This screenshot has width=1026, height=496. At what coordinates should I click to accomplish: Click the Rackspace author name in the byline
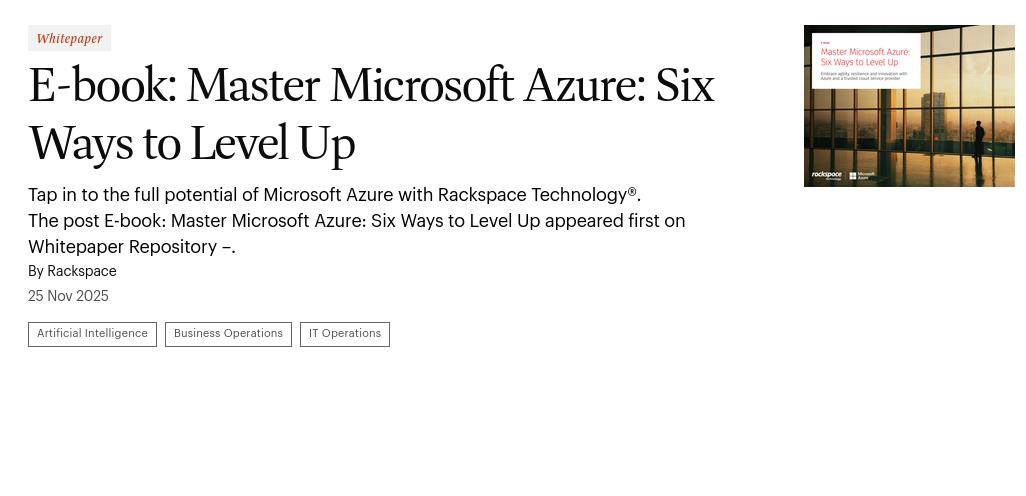(x=82, y=272)
